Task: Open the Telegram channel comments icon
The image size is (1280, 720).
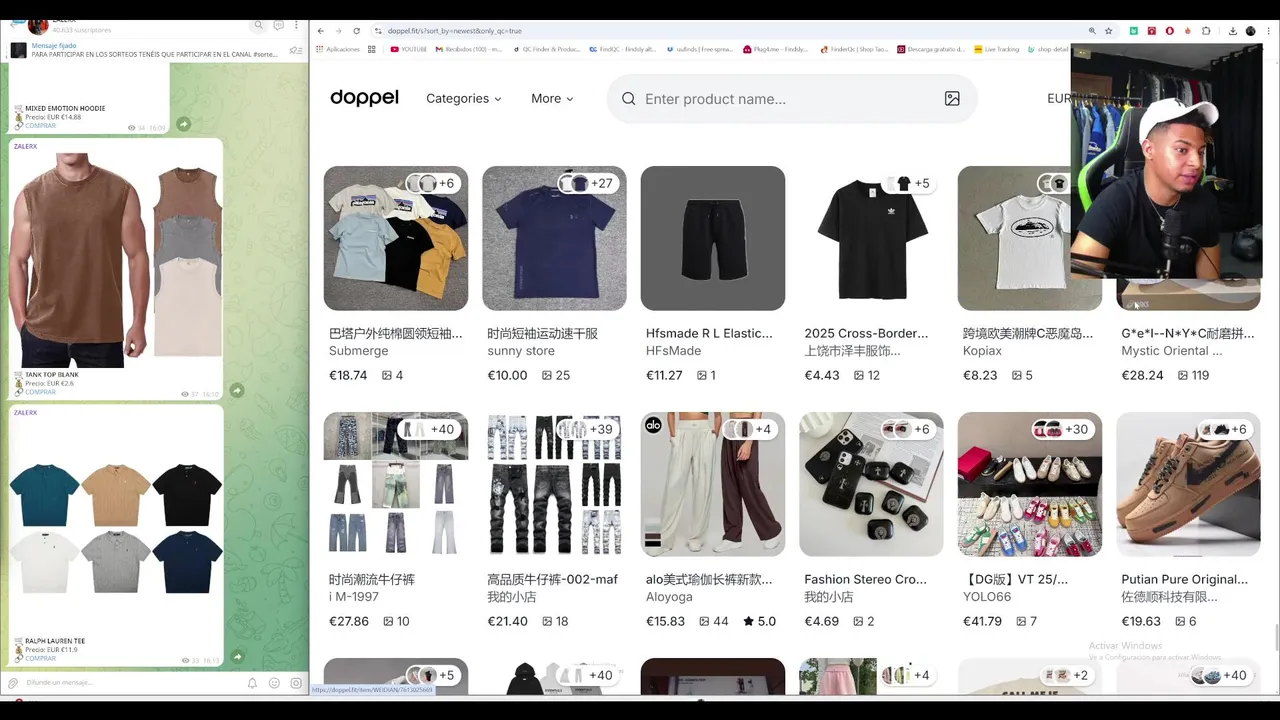Action: (278, 25)
